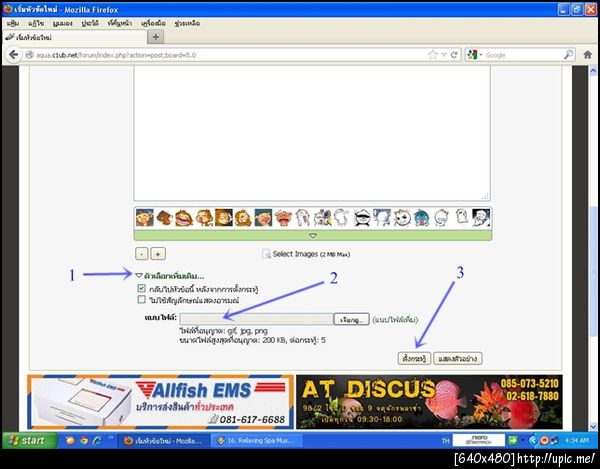This screenshot has width=600, height=469.
Task: Click the address bar URL field
Action: 230,55
